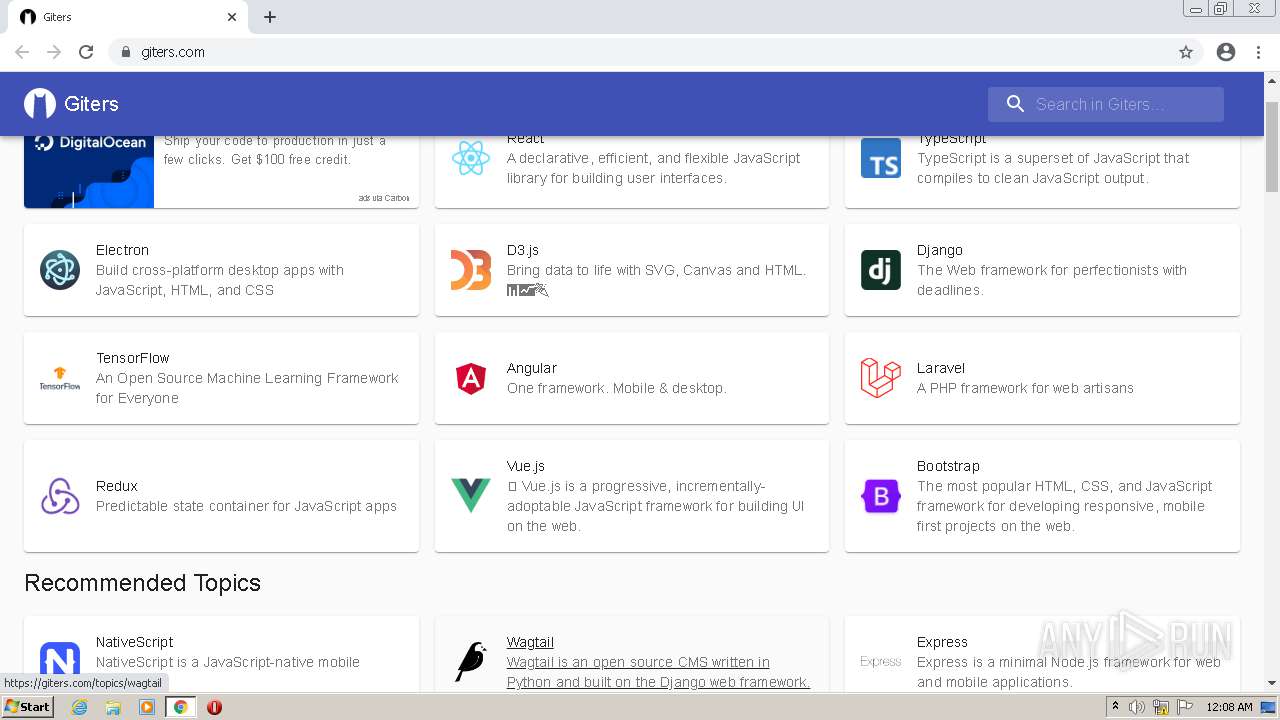Open the Electron topic title
This screenshot has height=720, width=1280.
tap(122, 250)
